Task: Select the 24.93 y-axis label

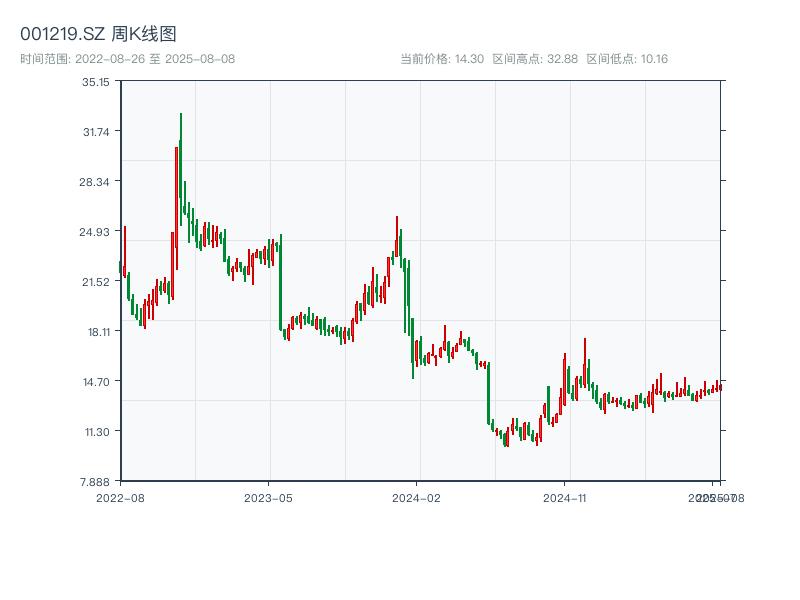Action: coord(96,232)
